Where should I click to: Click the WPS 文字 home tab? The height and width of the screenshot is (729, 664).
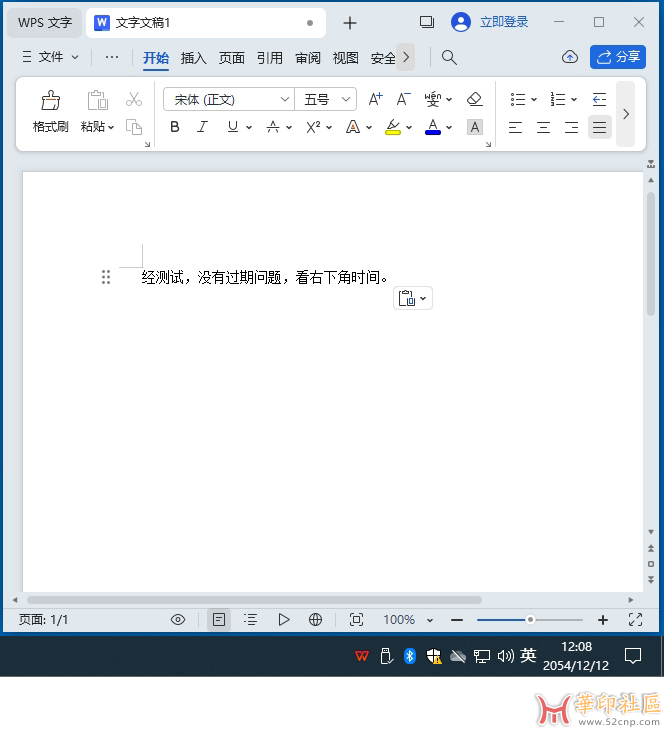pos(45,23)
